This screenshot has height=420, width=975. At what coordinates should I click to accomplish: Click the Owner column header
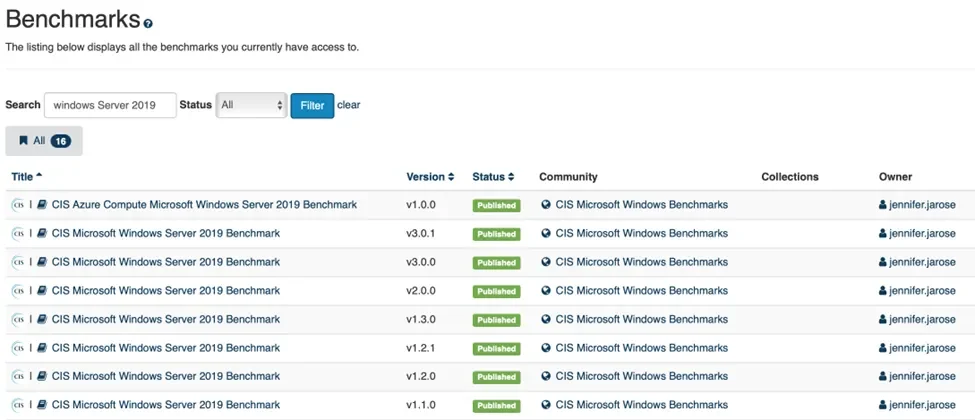895,177
